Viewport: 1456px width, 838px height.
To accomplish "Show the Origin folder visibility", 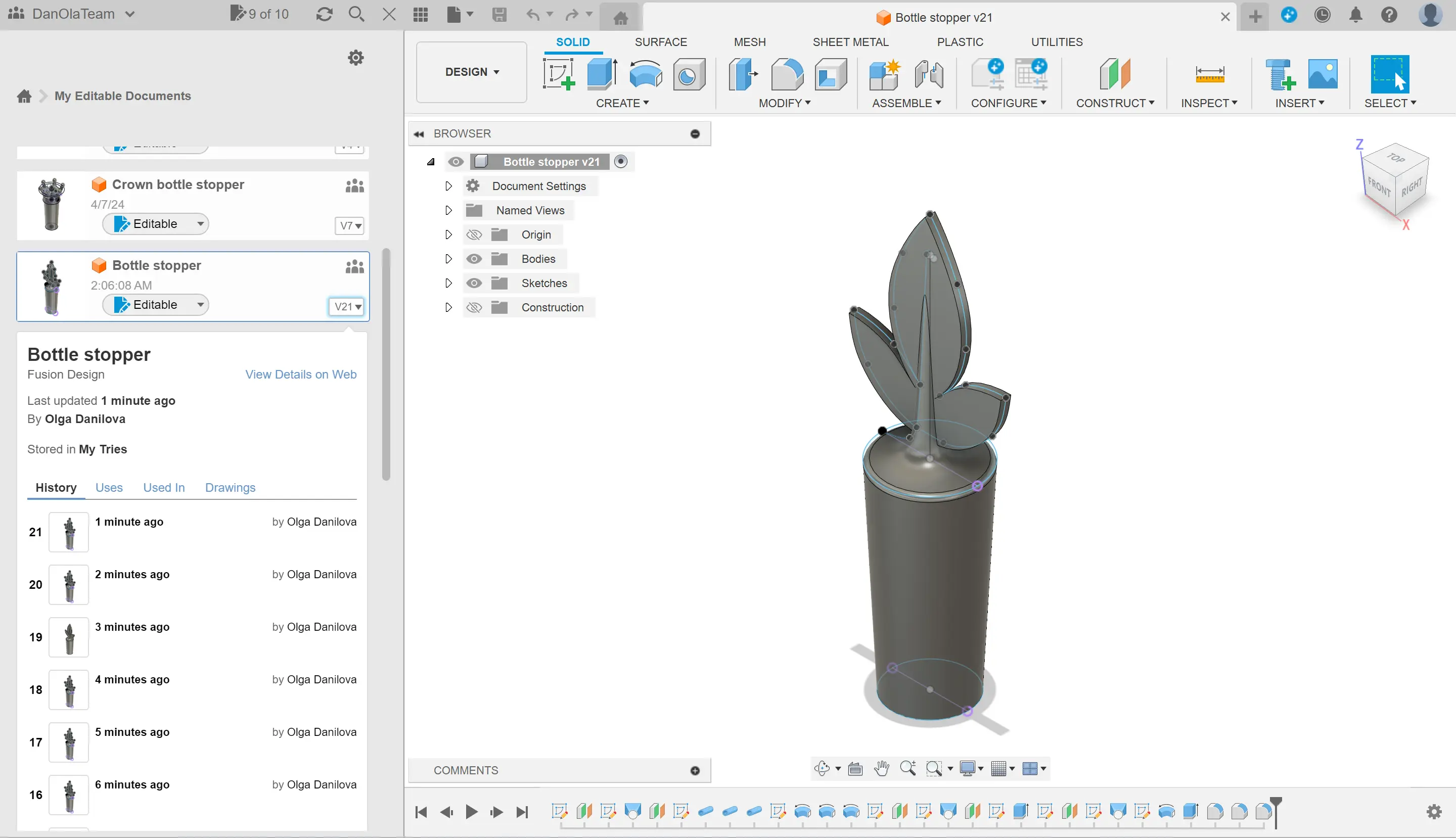I will [474, 235].
